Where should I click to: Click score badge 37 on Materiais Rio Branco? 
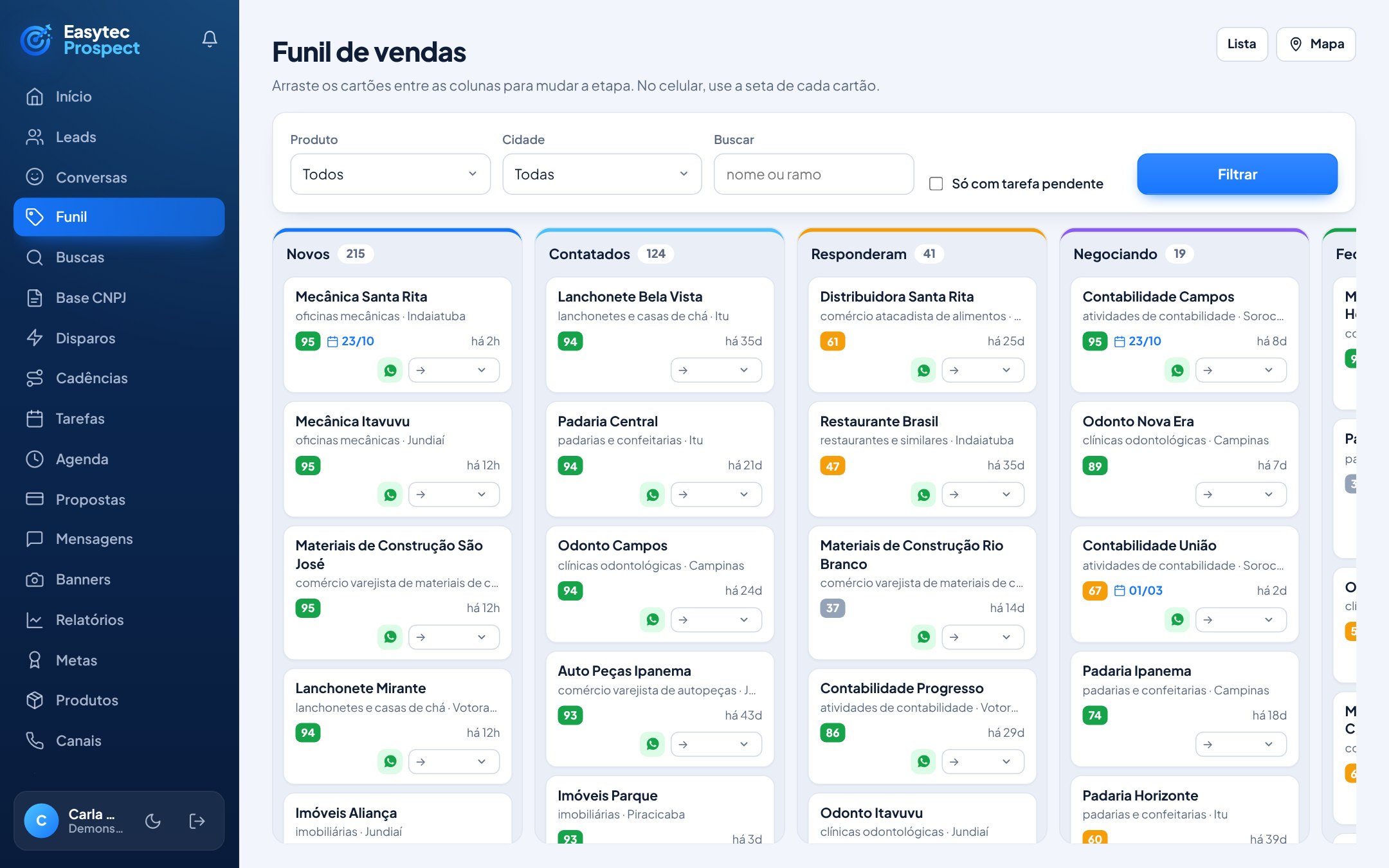click(832, 608)
